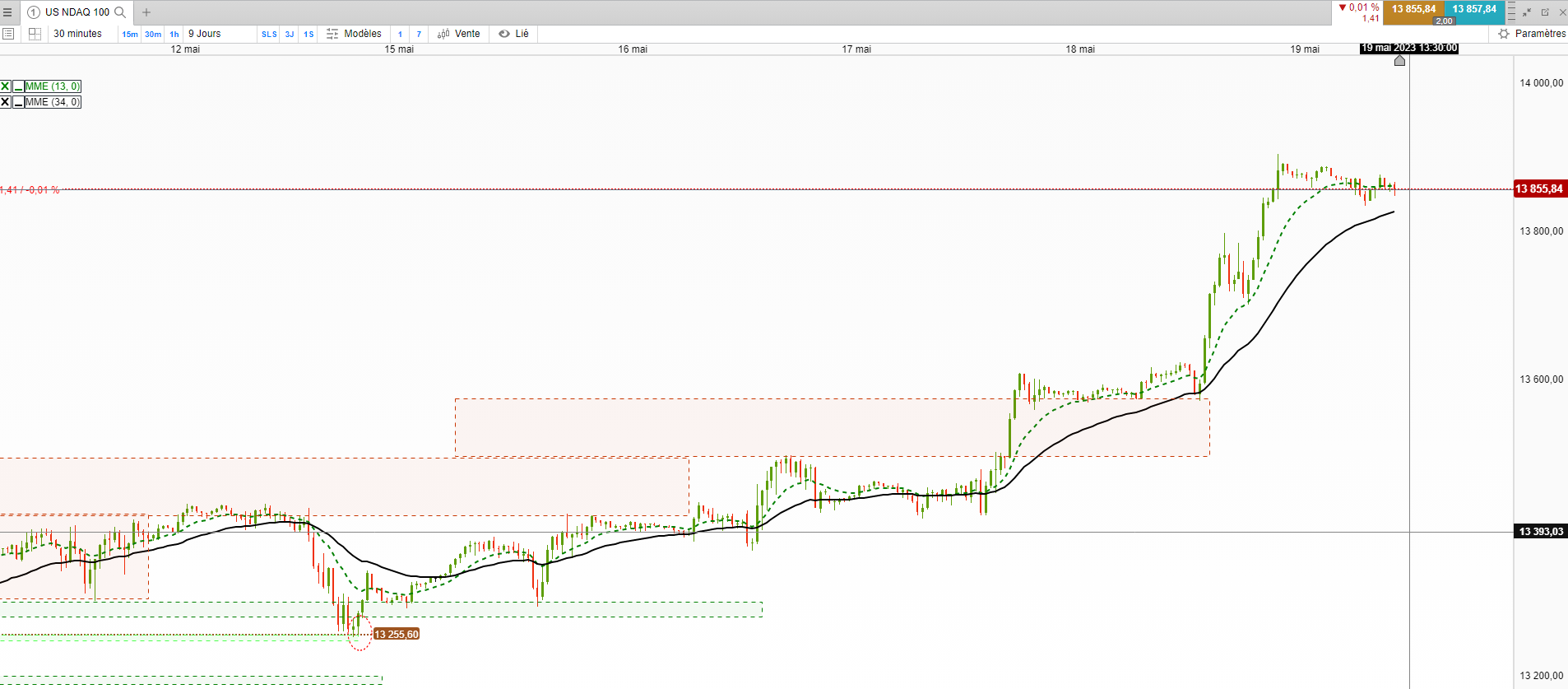Pop out the chart to new window
This screenshot has height=689, width=1568.
point(1545,12)
